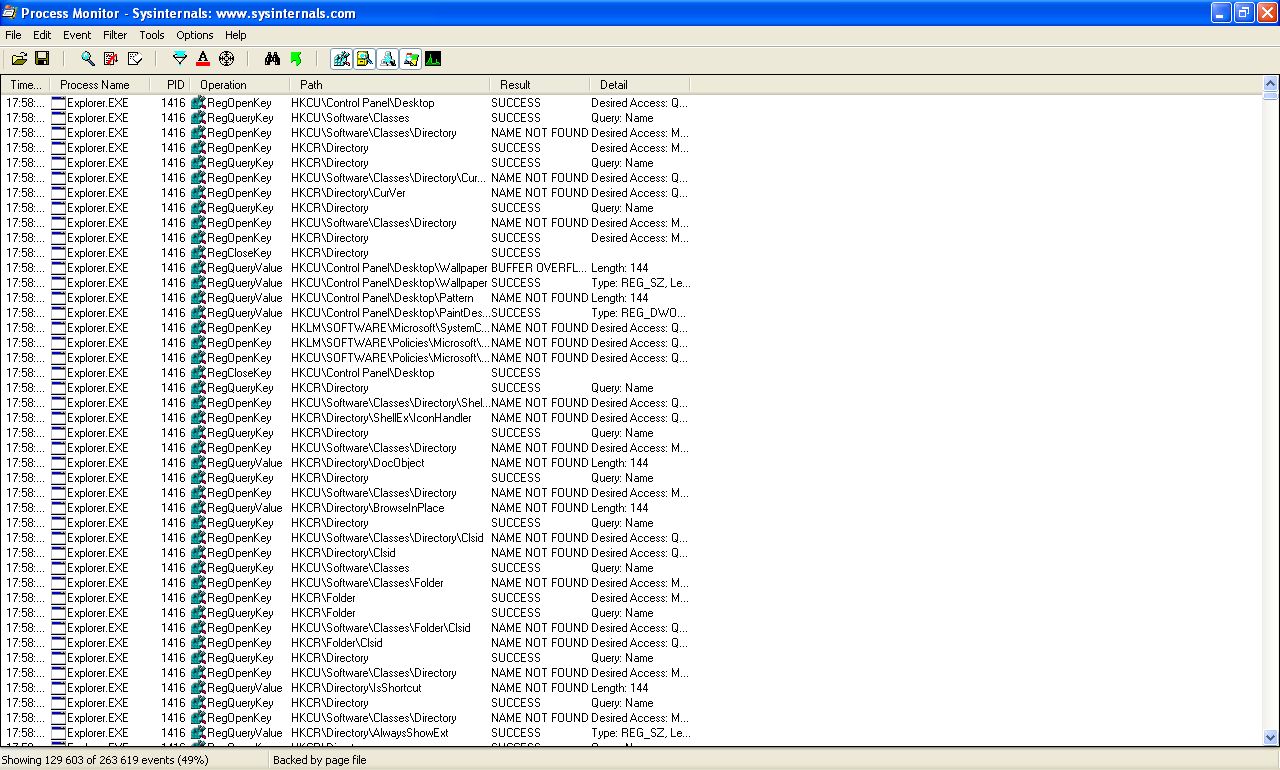Toggle Show Network Activity filter
Image resolution: width=1280 pixels, height=770 pixels.
387,58
